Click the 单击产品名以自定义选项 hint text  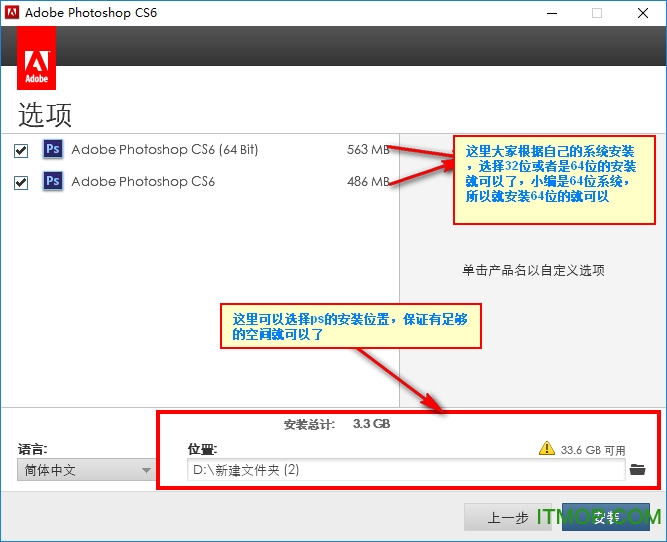coord(533,270)
